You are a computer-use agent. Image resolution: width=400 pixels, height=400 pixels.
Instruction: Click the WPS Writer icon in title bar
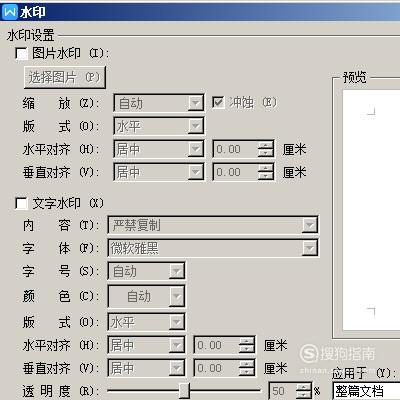[x=10, y=12]
